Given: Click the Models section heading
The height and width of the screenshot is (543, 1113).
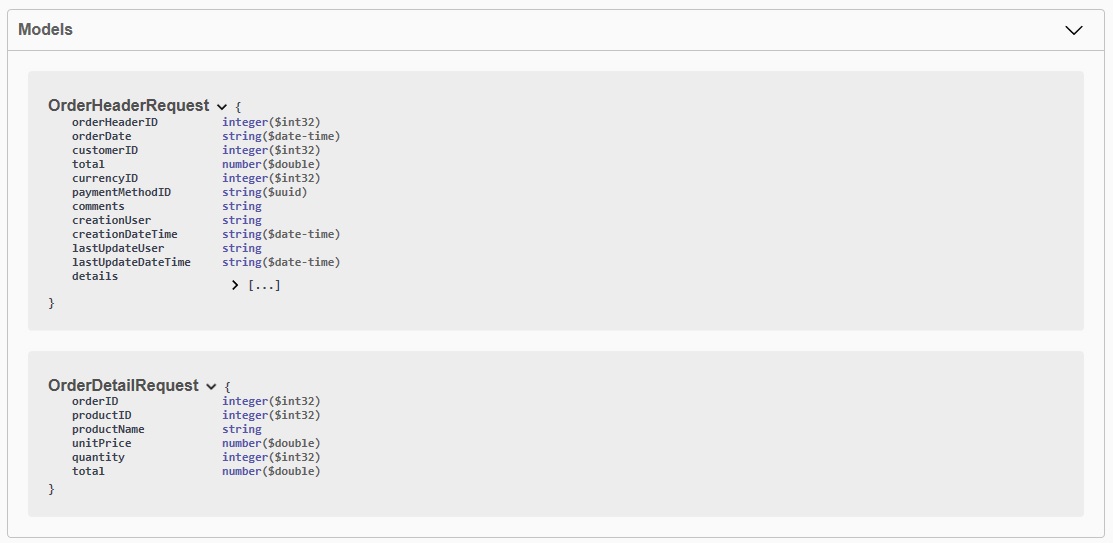Looking at the screenshot, I should (45, 30).
